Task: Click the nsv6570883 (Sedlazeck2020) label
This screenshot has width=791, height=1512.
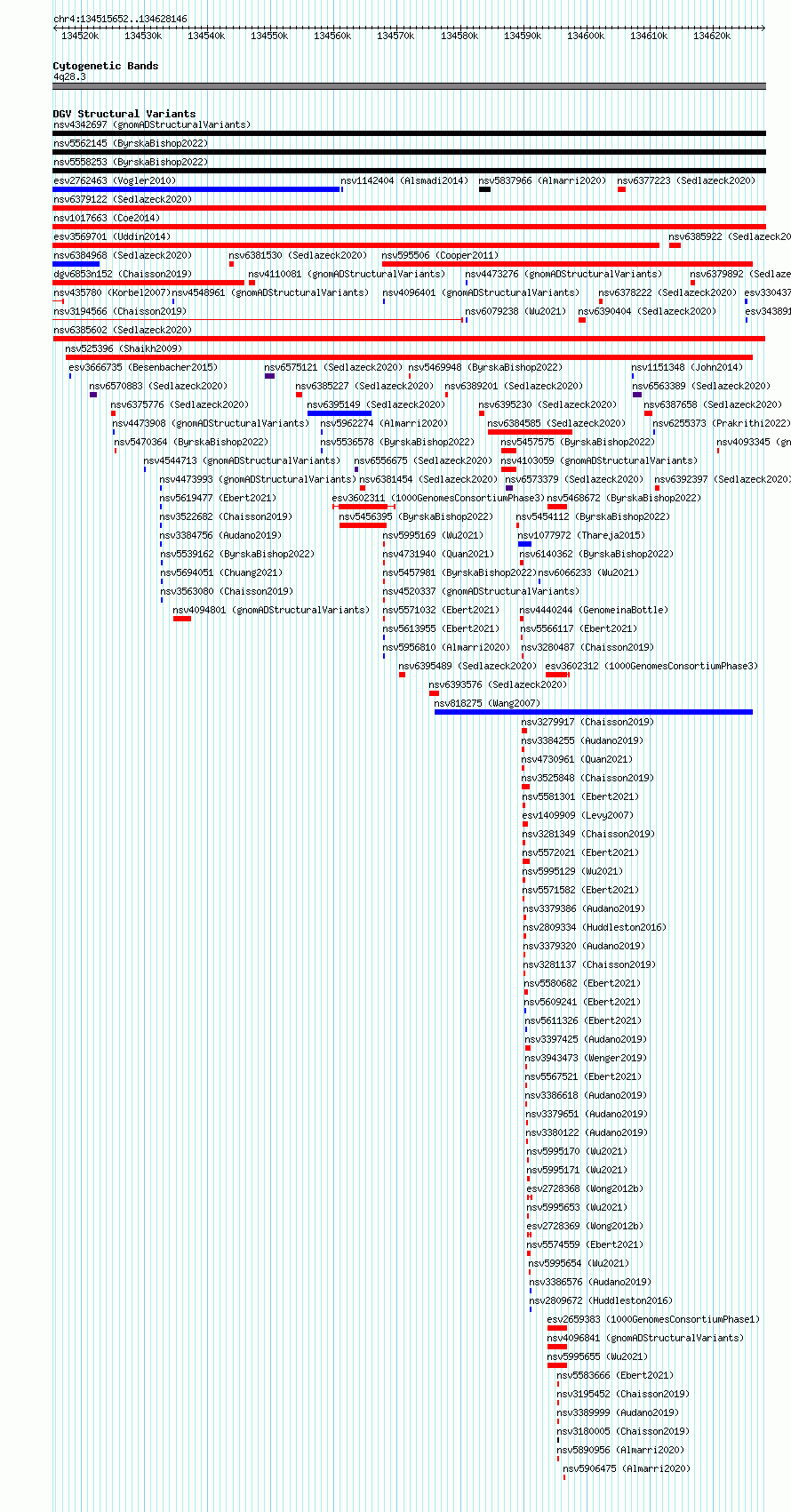Action: point(158,386)
